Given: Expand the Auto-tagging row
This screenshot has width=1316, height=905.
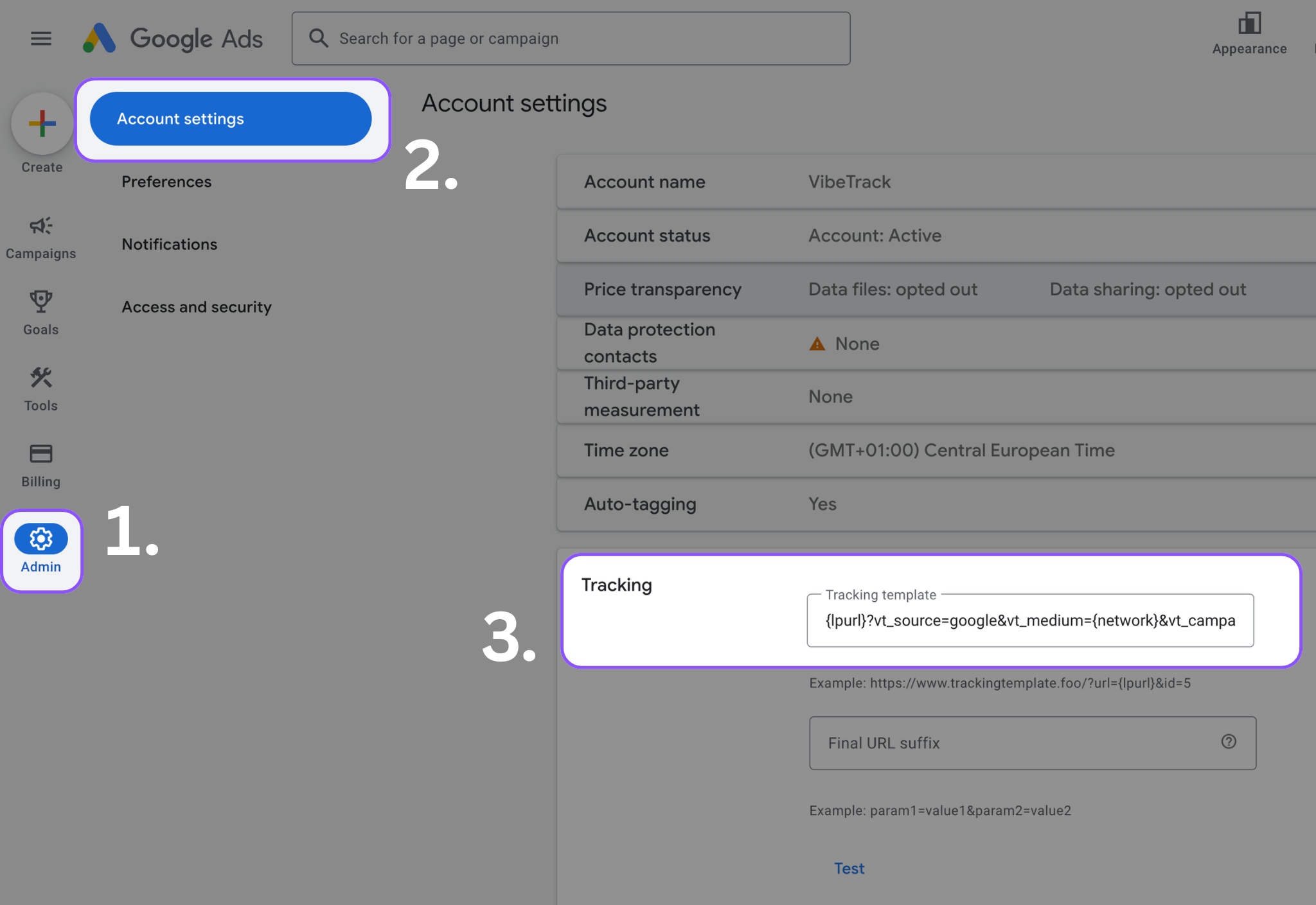Looking at the screenshot, I should pyautogui.click(x=936, y=504).
